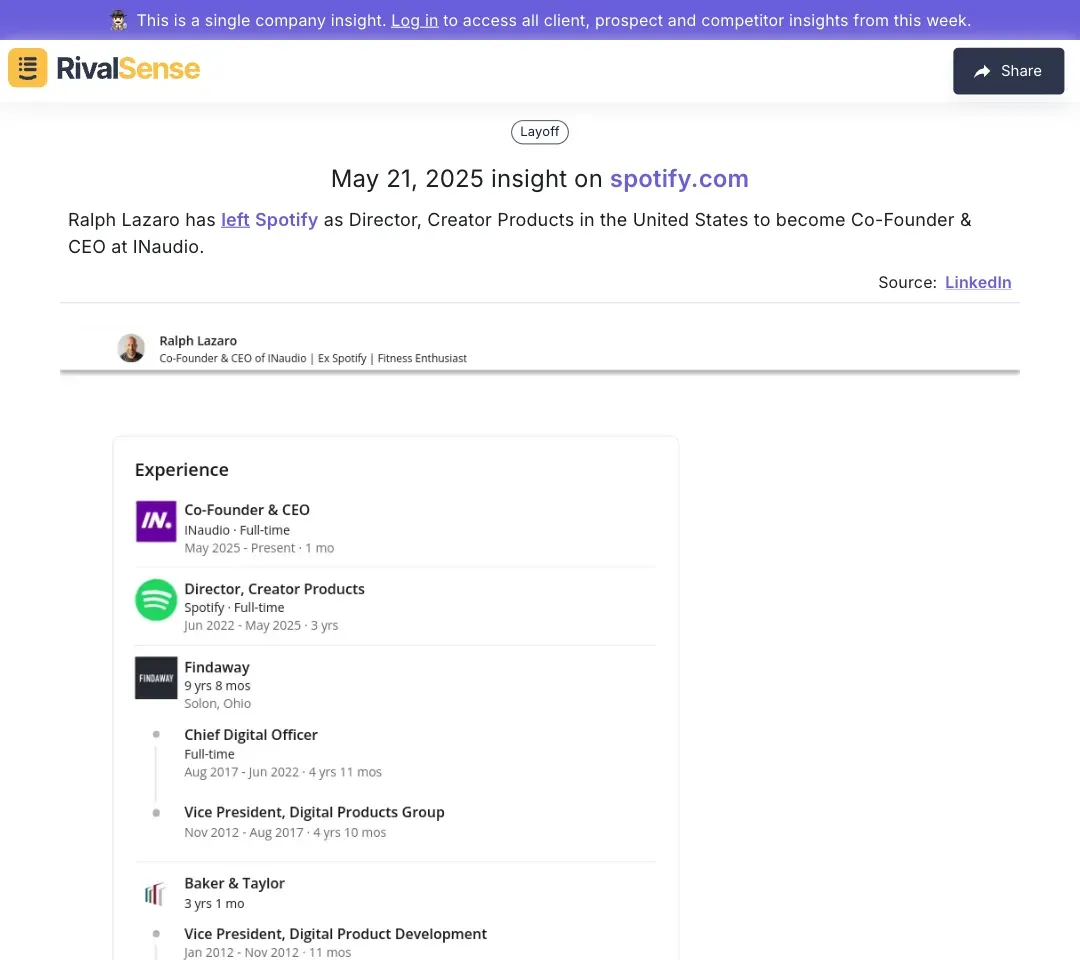Screen dimensions: 1080x960
Task: Open the spotify.com link in heading
Action: 679,178
